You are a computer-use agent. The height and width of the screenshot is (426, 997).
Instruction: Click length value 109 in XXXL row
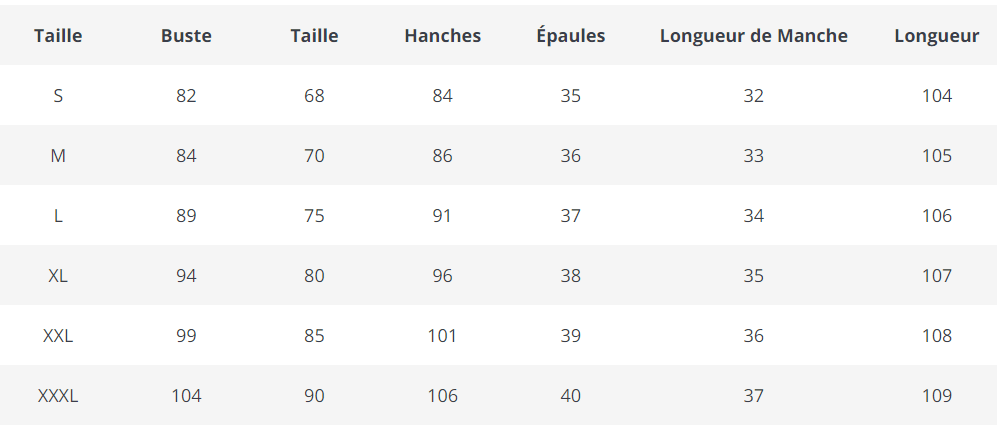pos(936,396)
